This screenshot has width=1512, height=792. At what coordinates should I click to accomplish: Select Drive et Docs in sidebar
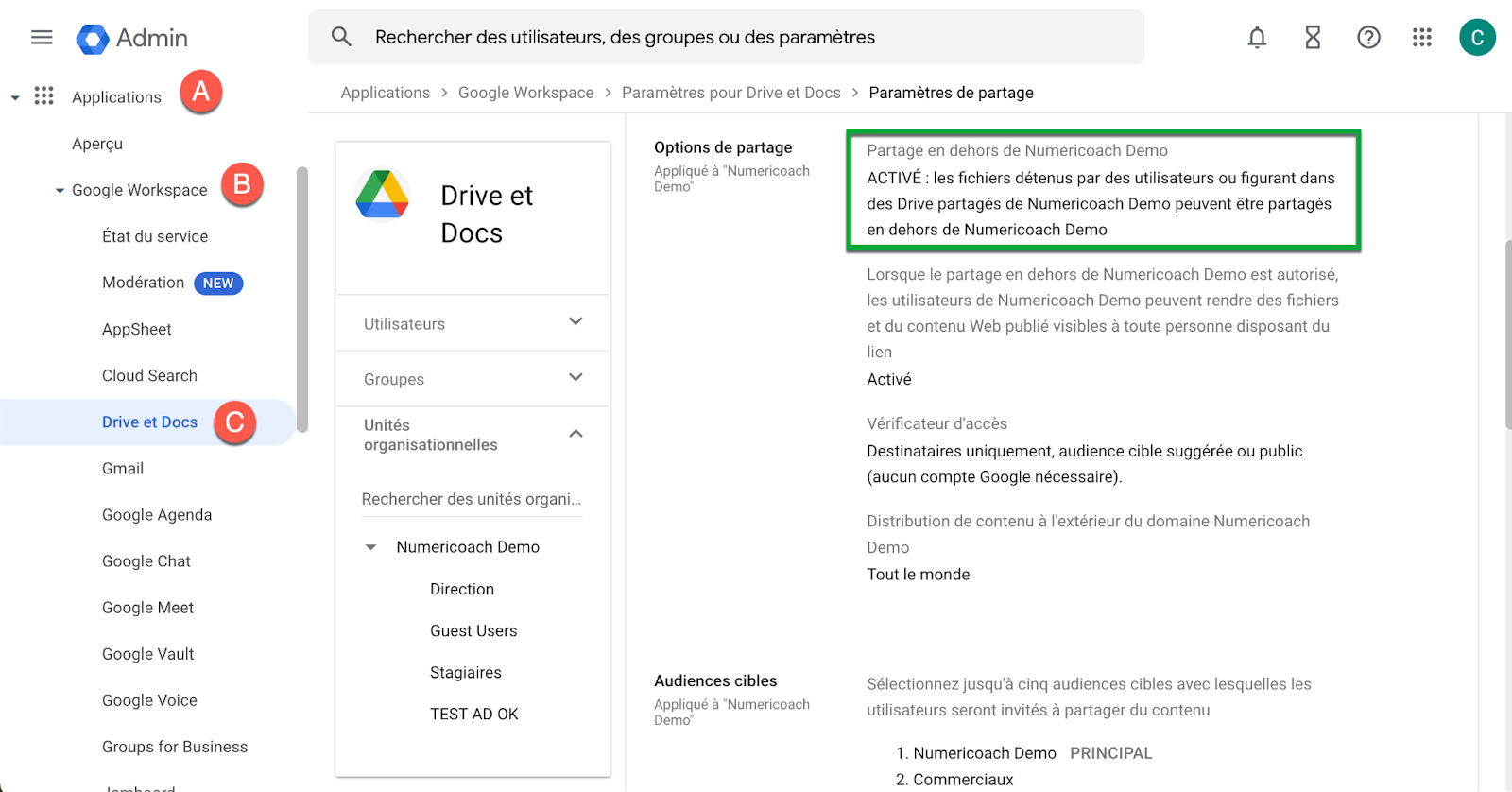click(149, 422)
